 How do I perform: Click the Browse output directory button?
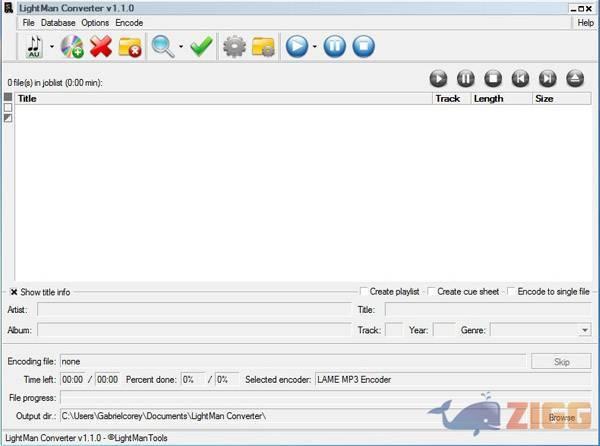[x=562, y=417]
